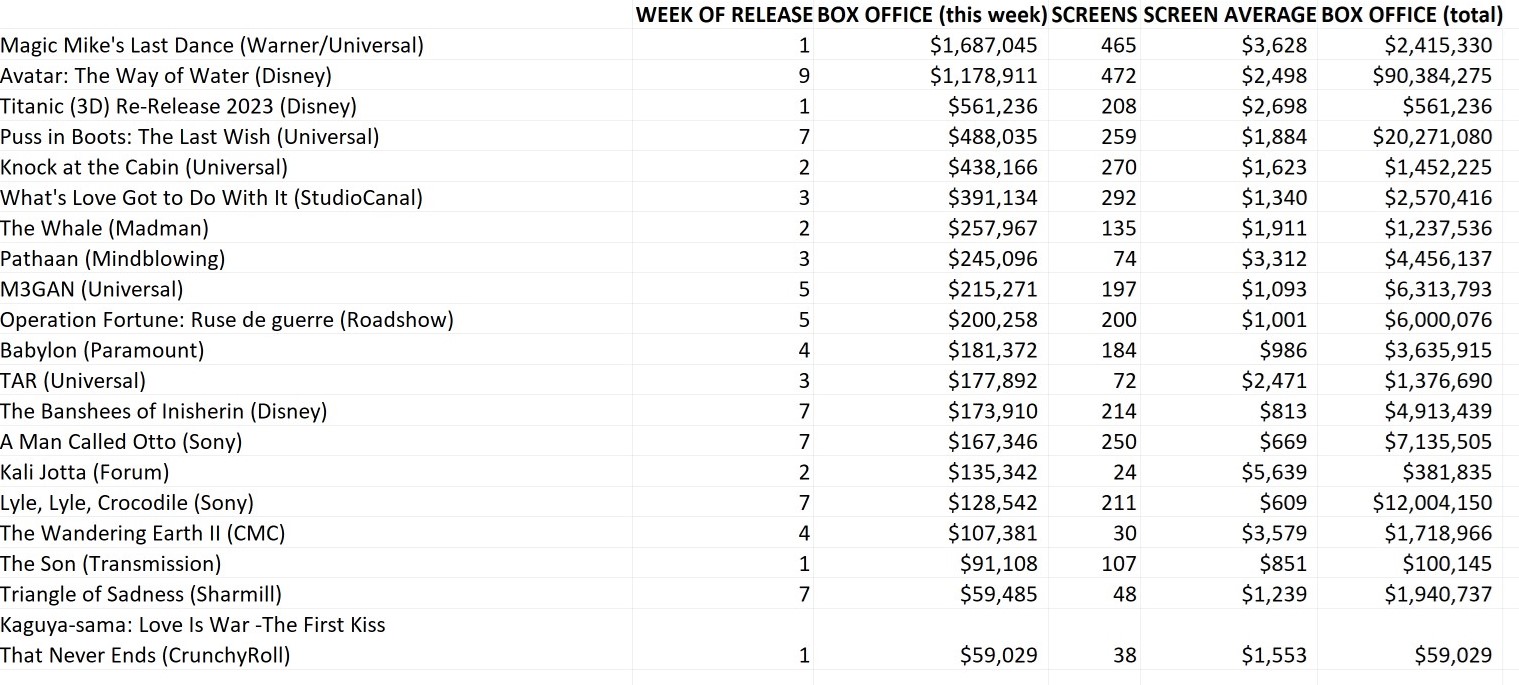
Task: Click the SCREENS column header
Action: [x=1095, y=15]
